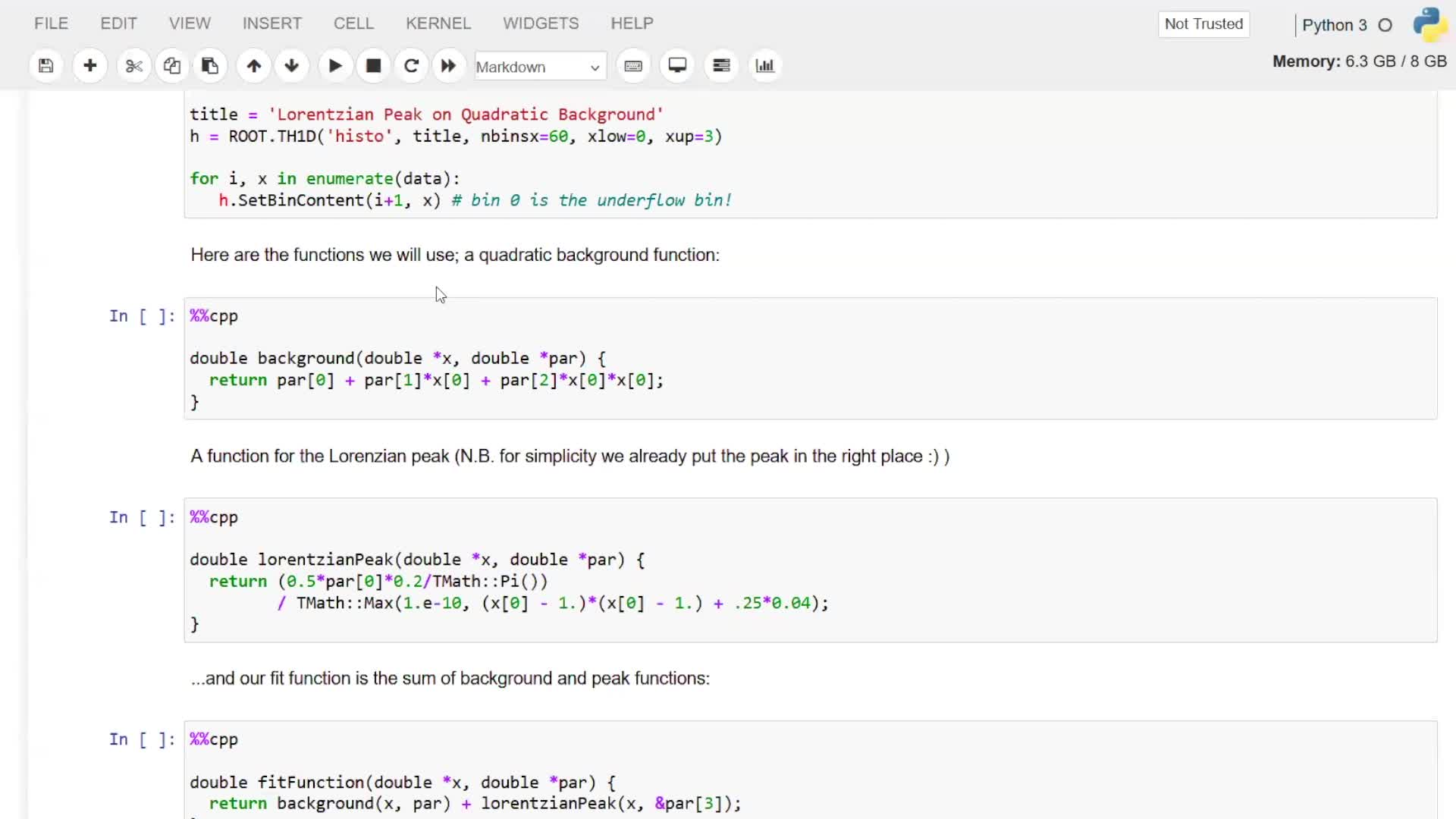Open the command palette keyboard icon
Image resolution: width=1456 pixels, height=819 pixels.
633,66
